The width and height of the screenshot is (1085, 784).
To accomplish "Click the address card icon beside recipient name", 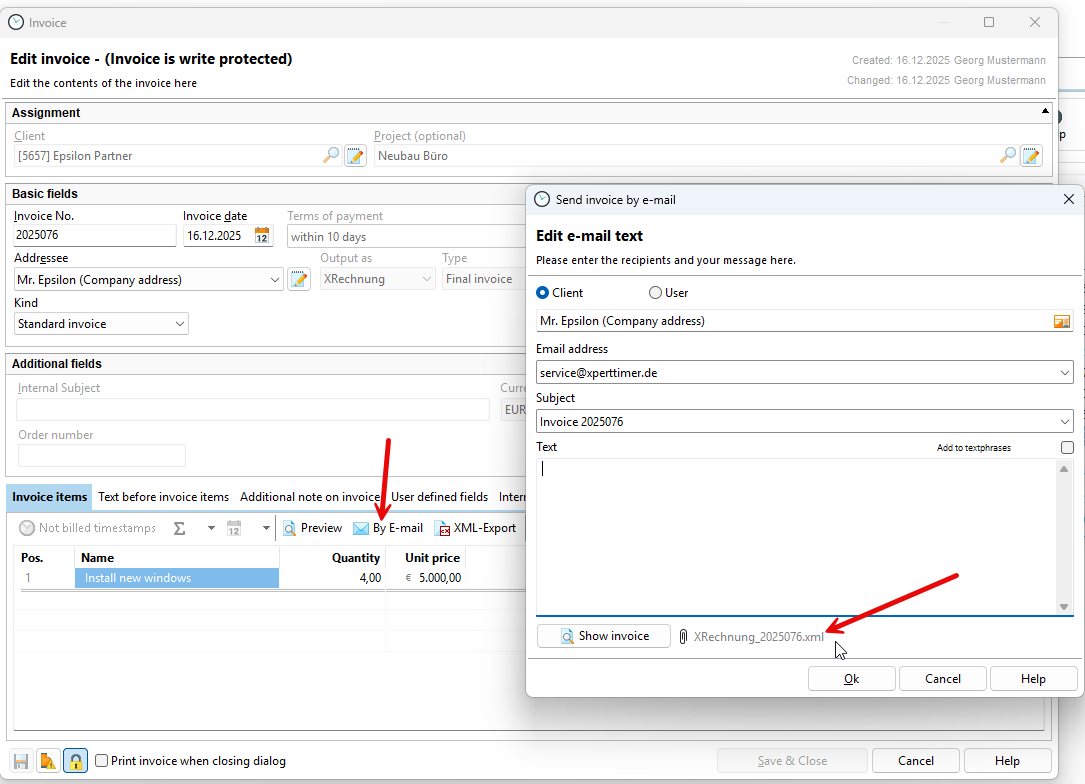I will click(x=1061, y=321).
